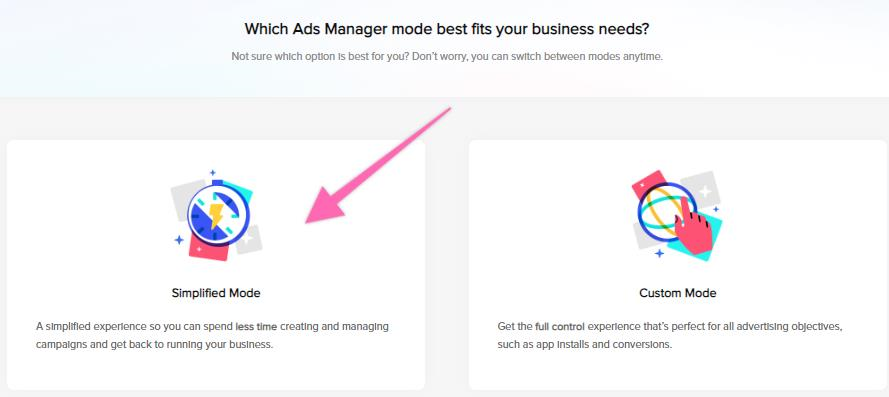Select the Custom Mode title
Image resolution: width=889 pixels, height=397 pixels.
(x=678, y=293)
